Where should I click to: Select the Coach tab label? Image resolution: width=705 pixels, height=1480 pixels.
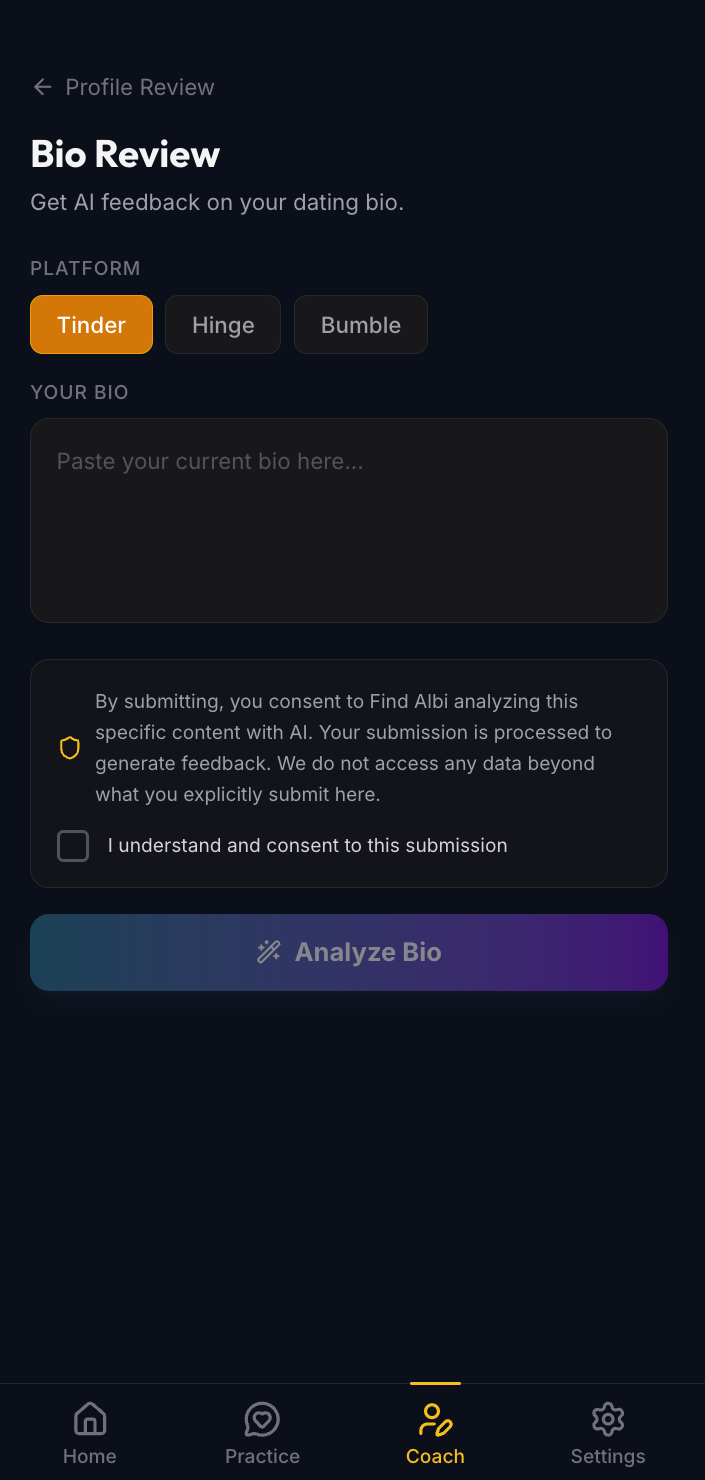435,1456
